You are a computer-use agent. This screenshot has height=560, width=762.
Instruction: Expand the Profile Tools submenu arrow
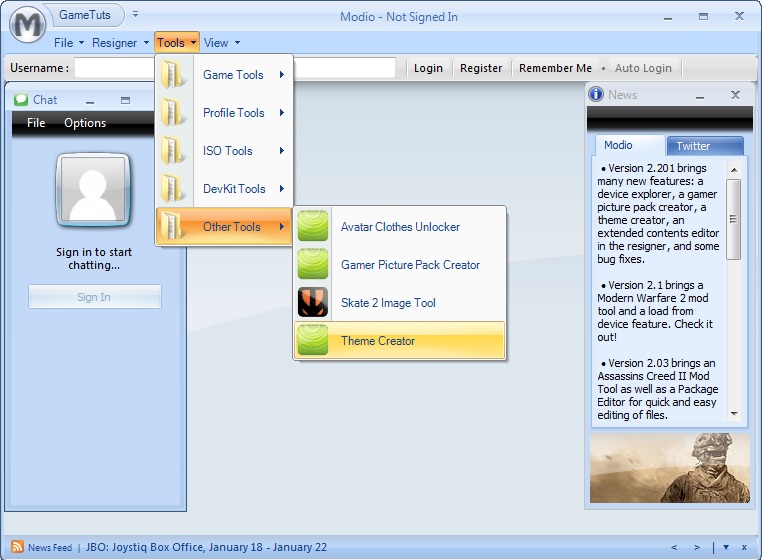281,112
